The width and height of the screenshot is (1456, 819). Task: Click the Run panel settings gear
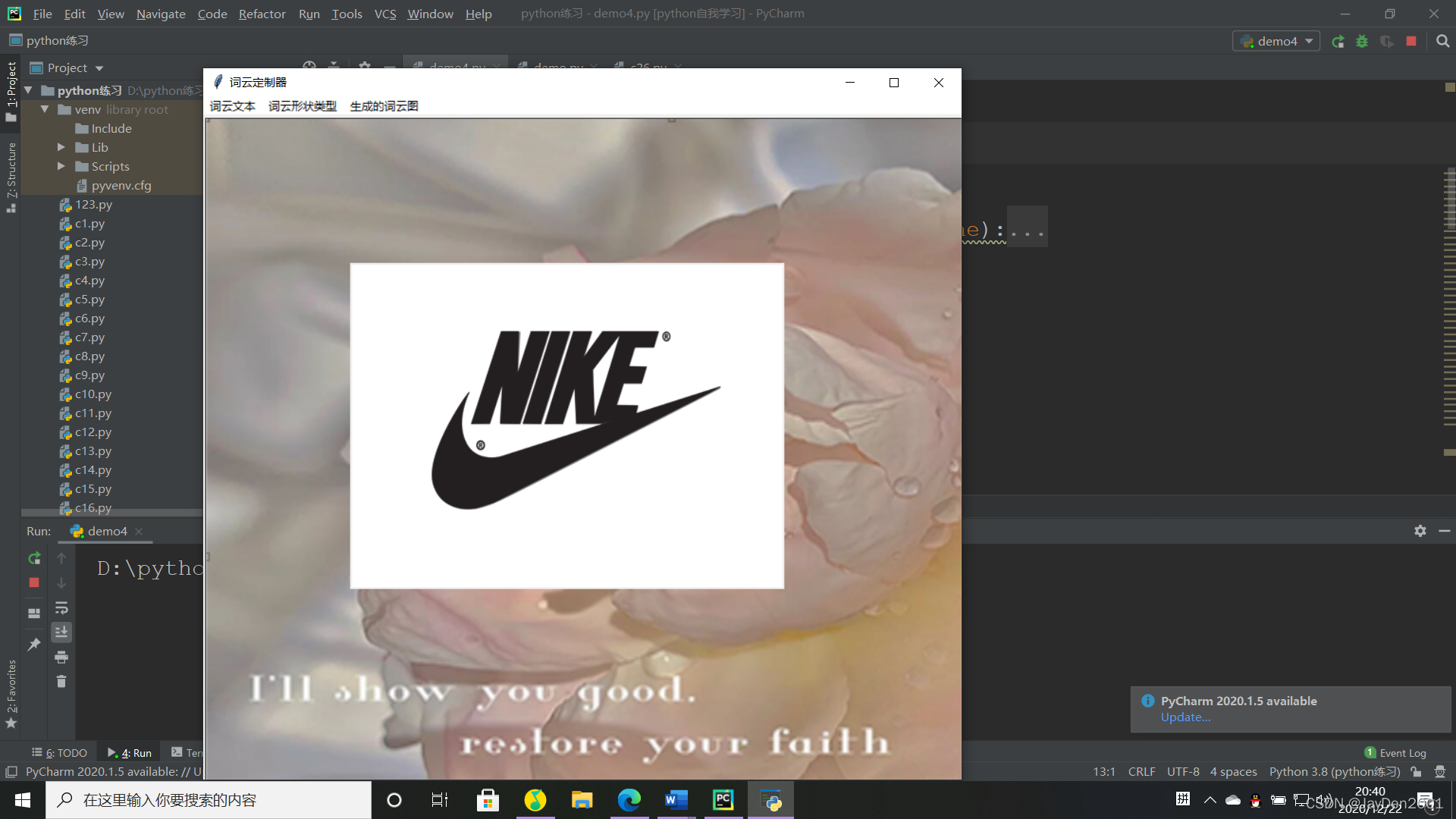coord(1420,531)
